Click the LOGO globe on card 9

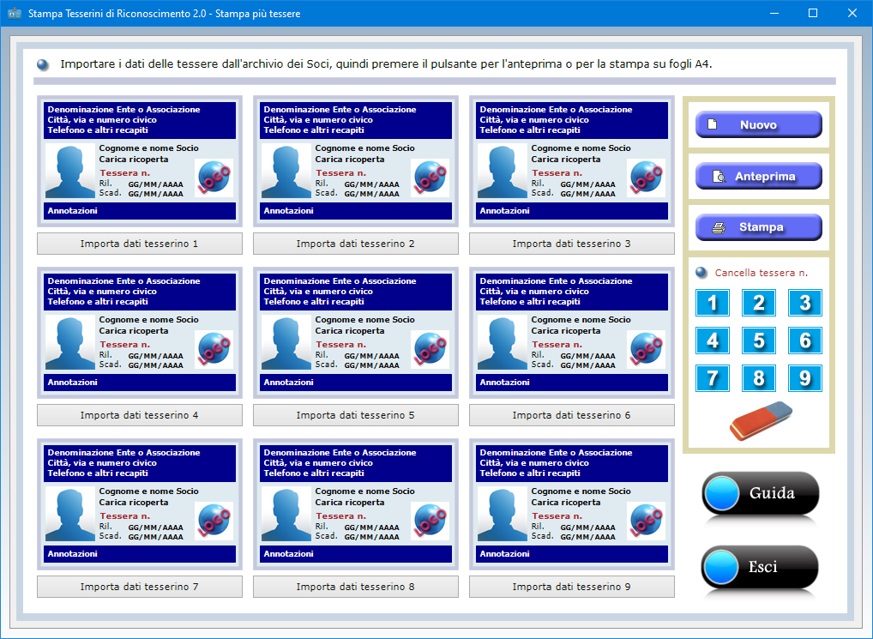pos(646,520)
